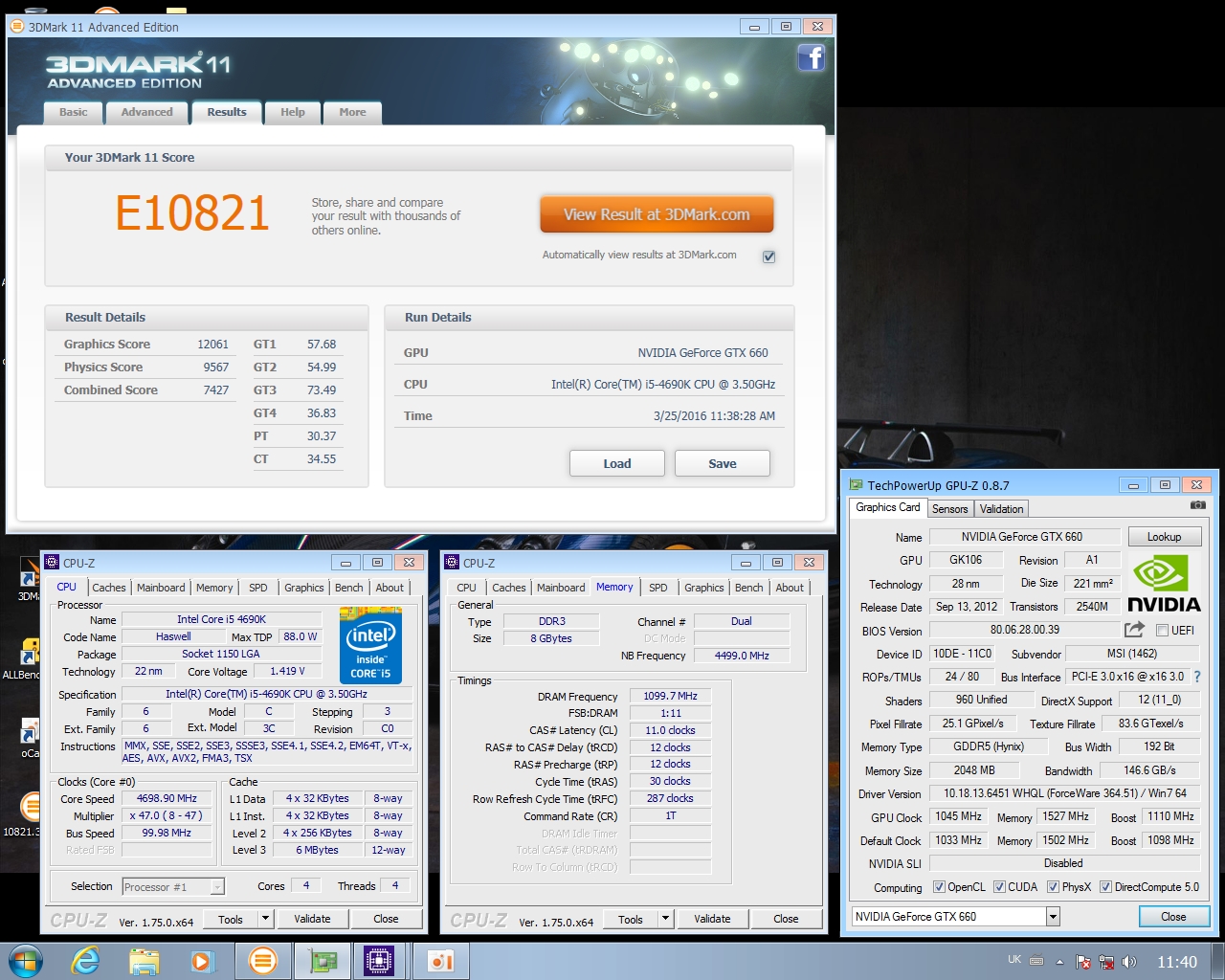1225x980 pixels.
Task: Click the Core Speed value 4698.90 MHz
Action: pyautogui.click(x=167, y=798)
